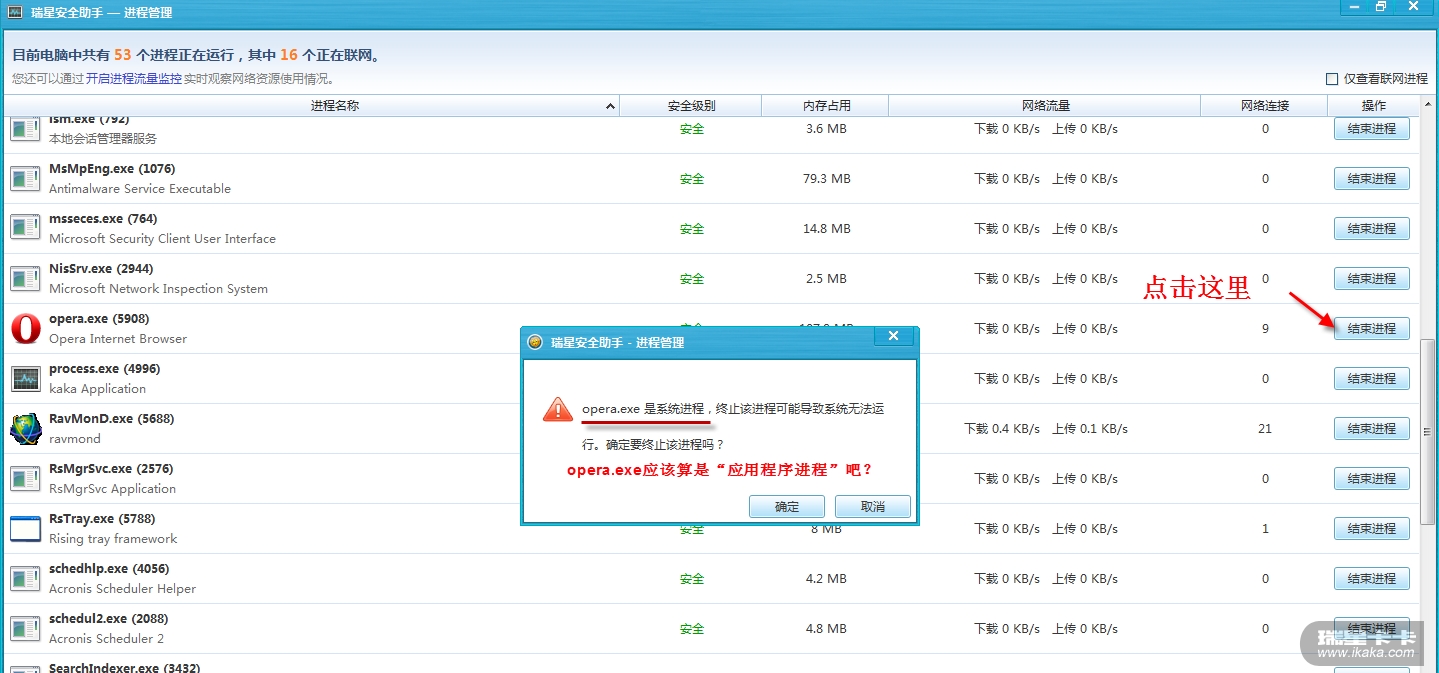The width and height of the screenshot is (1439, 673).
Task: Select process.exe (4996) process name
Action: pos(105,369)
